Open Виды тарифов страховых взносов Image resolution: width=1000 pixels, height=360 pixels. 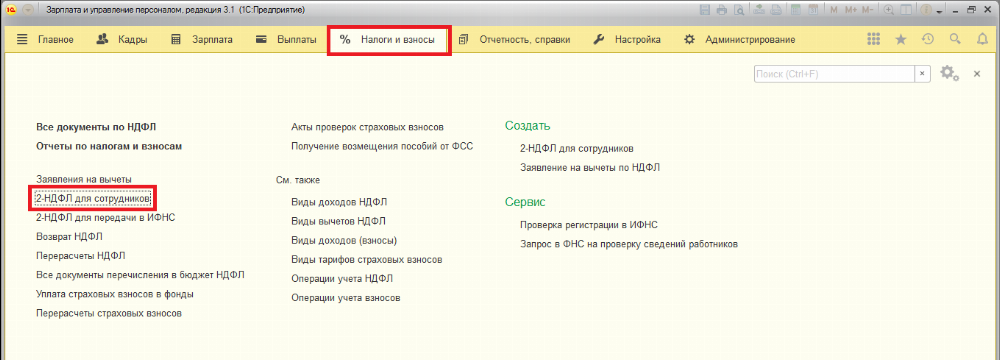point(367,260)
